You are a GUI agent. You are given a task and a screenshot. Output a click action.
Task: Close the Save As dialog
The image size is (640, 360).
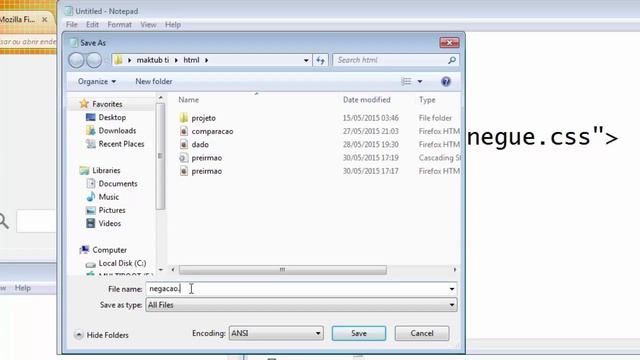(x=449, y=42)
